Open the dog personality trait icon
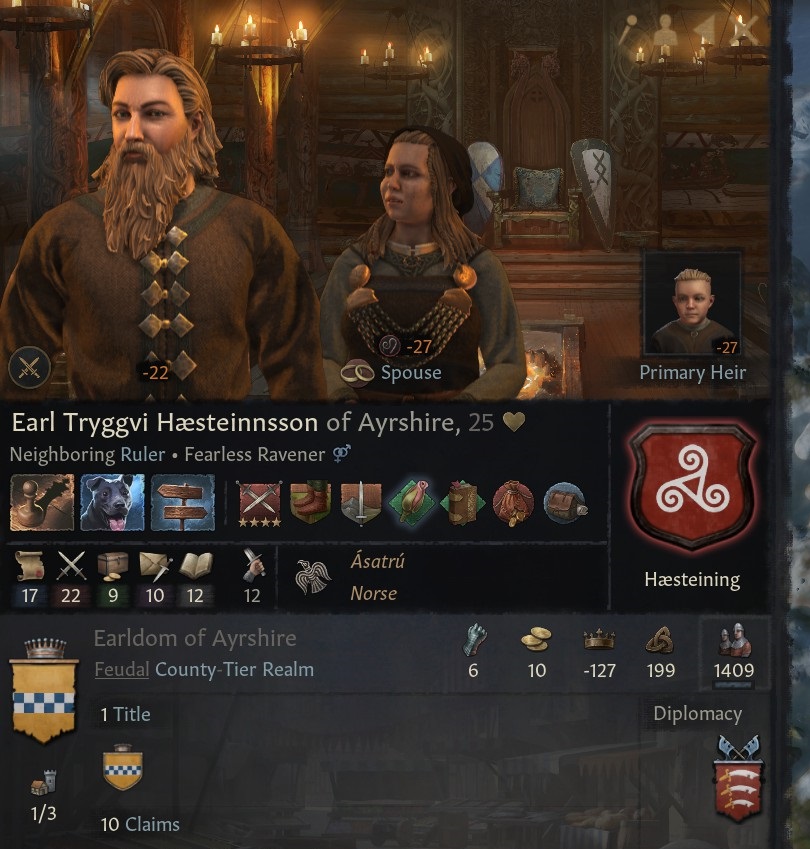 112,502
